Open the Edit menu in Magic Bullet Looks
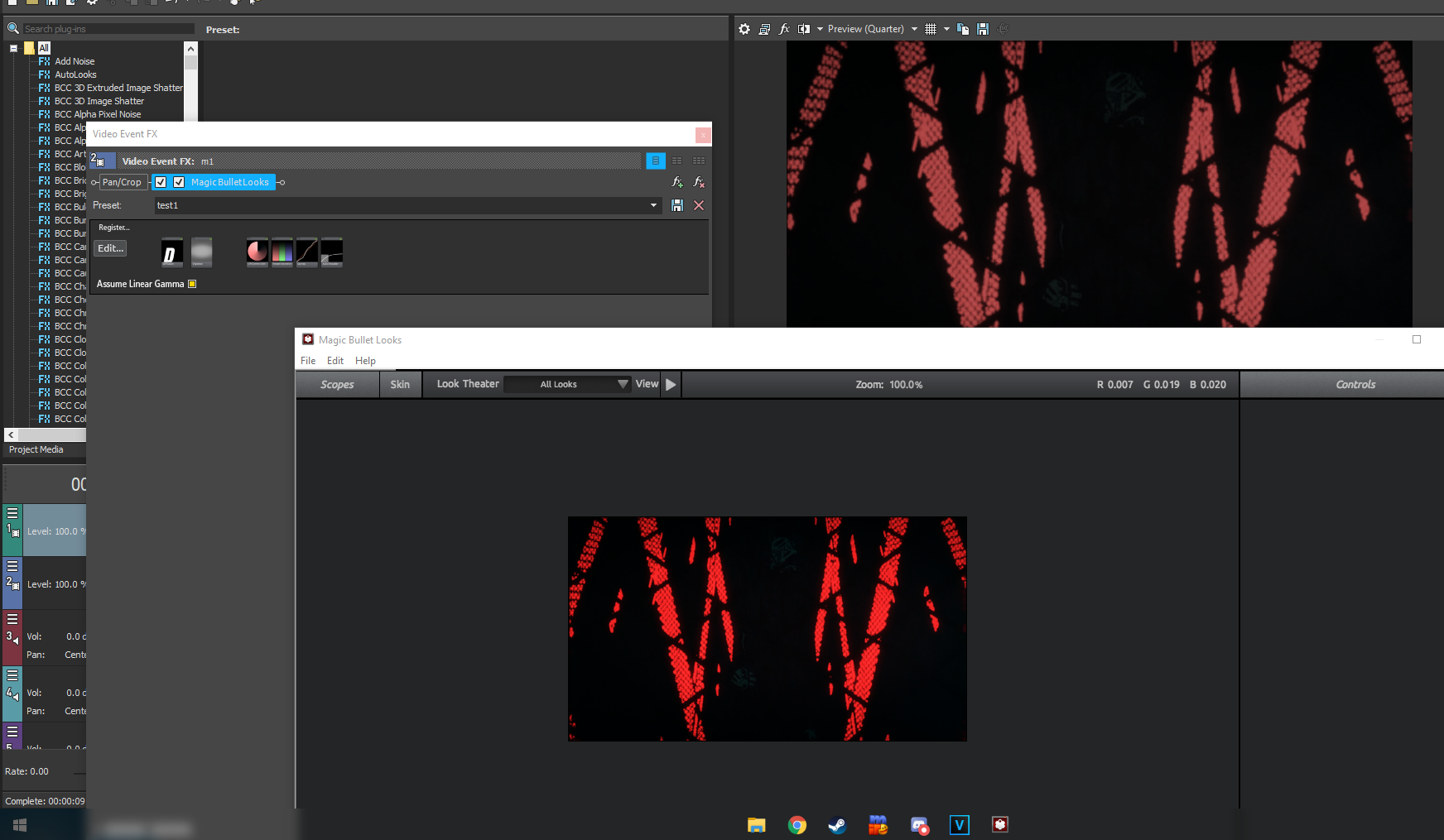1444x840 pixels. [335, 361]
